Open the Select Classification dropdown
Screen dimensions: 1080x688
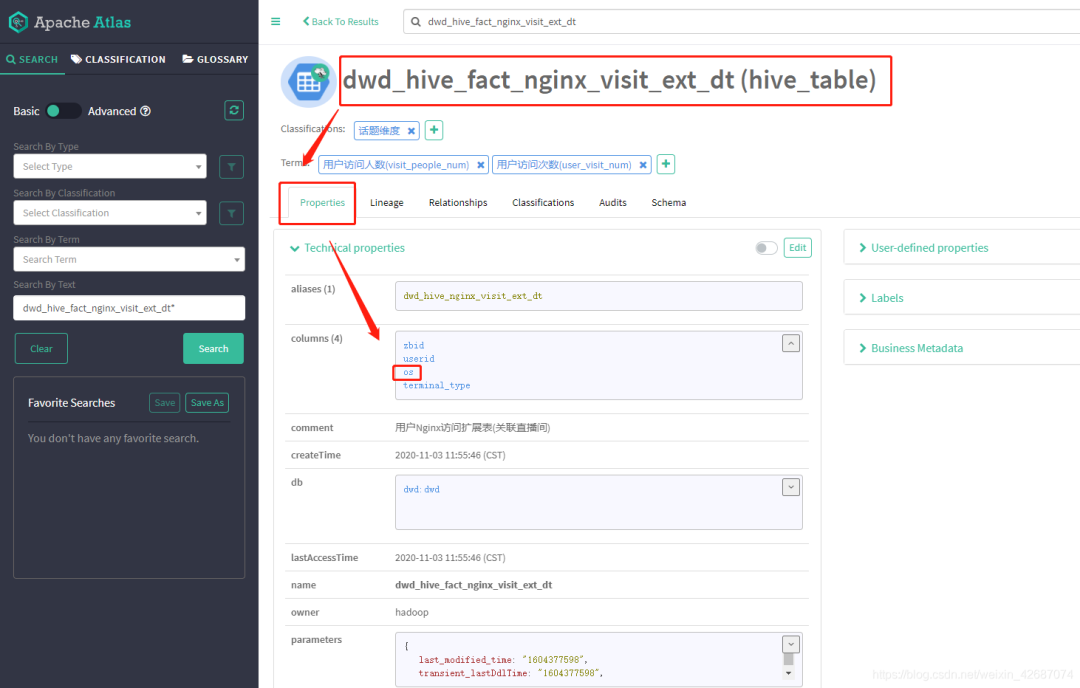pos(110,213)
